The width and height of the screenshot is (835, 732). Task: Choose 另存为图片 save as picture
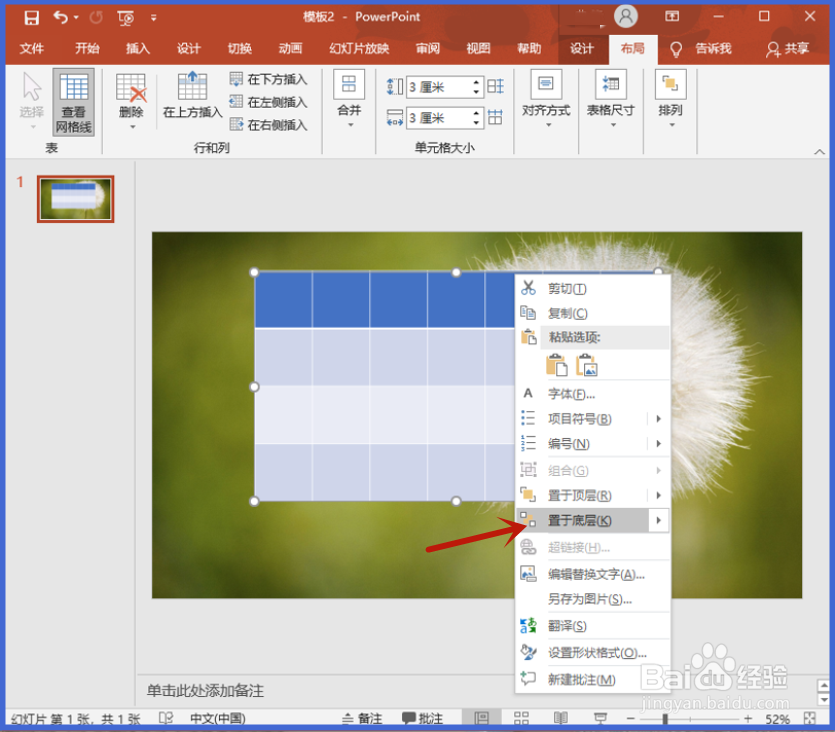click(593, 599)
